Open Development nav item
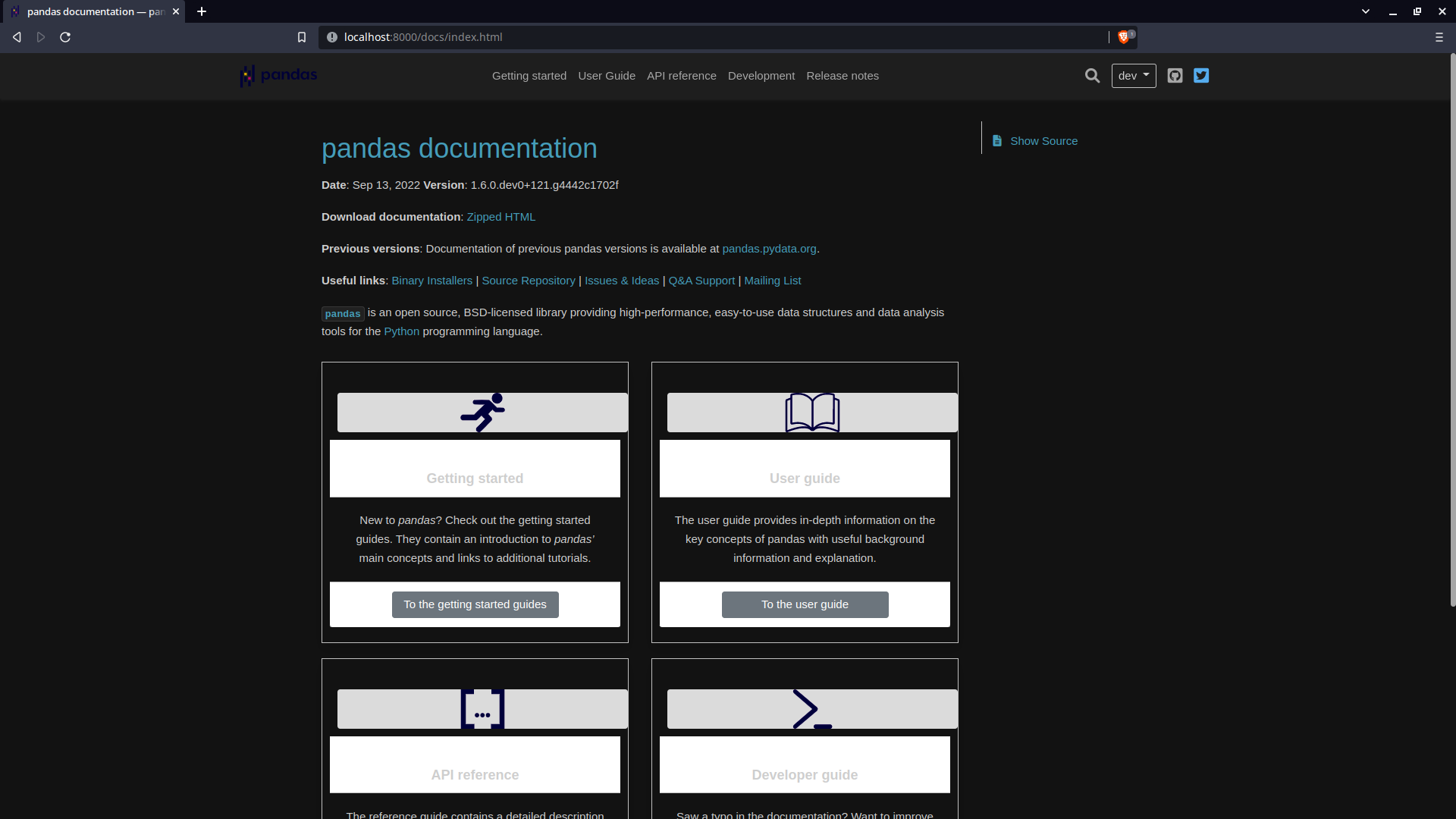 (x=761, y=76)
